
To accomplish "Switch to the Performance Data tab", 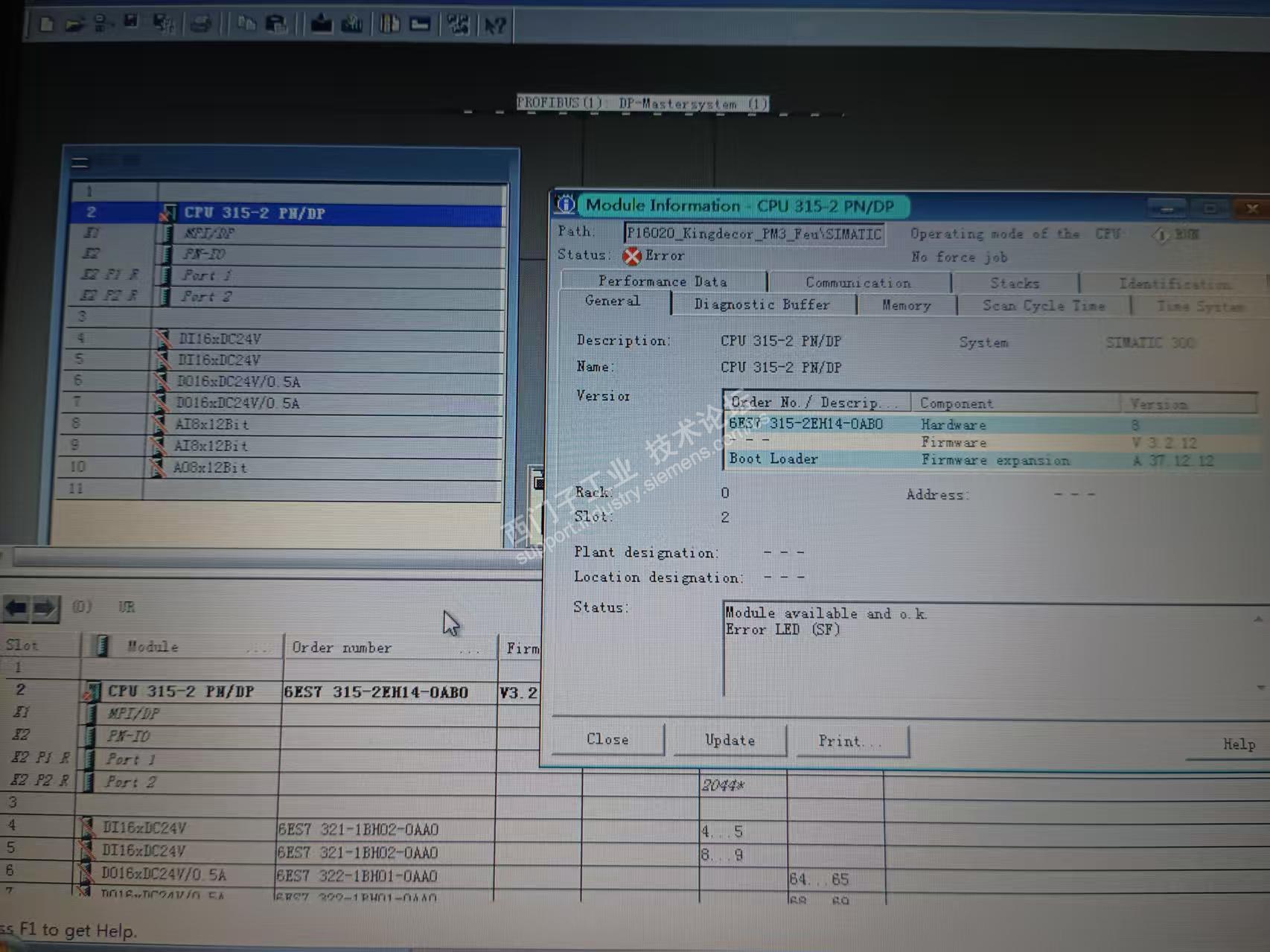I will click(x=663, y=281).
